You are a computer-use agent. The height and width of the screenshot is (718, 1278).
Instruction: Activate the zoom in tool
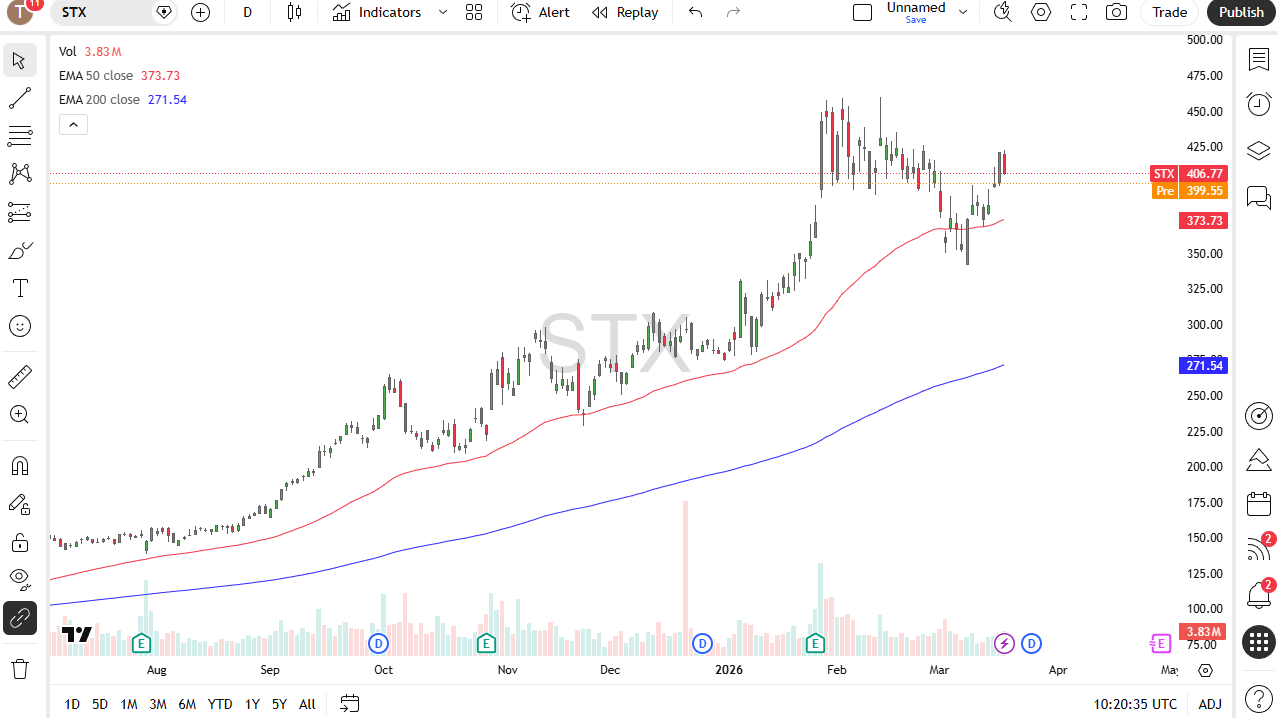(x=19, y=415)
